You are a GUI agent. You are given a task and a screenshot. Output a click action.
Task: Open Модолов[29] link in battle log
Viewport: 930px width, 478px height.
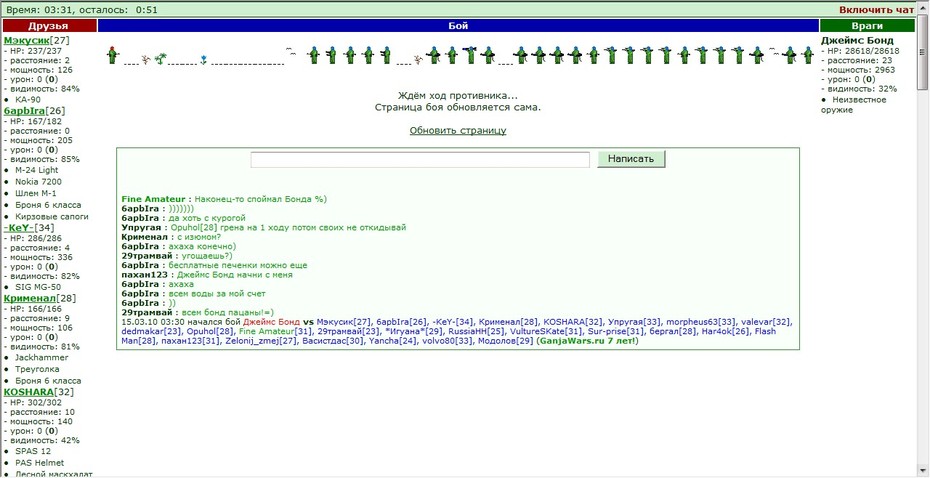(505, 342)
